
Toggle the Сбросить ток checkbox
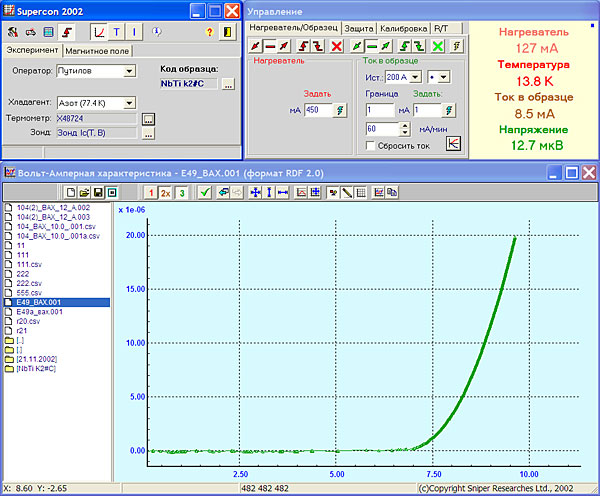pyautogui.click(x=370, y=146)
